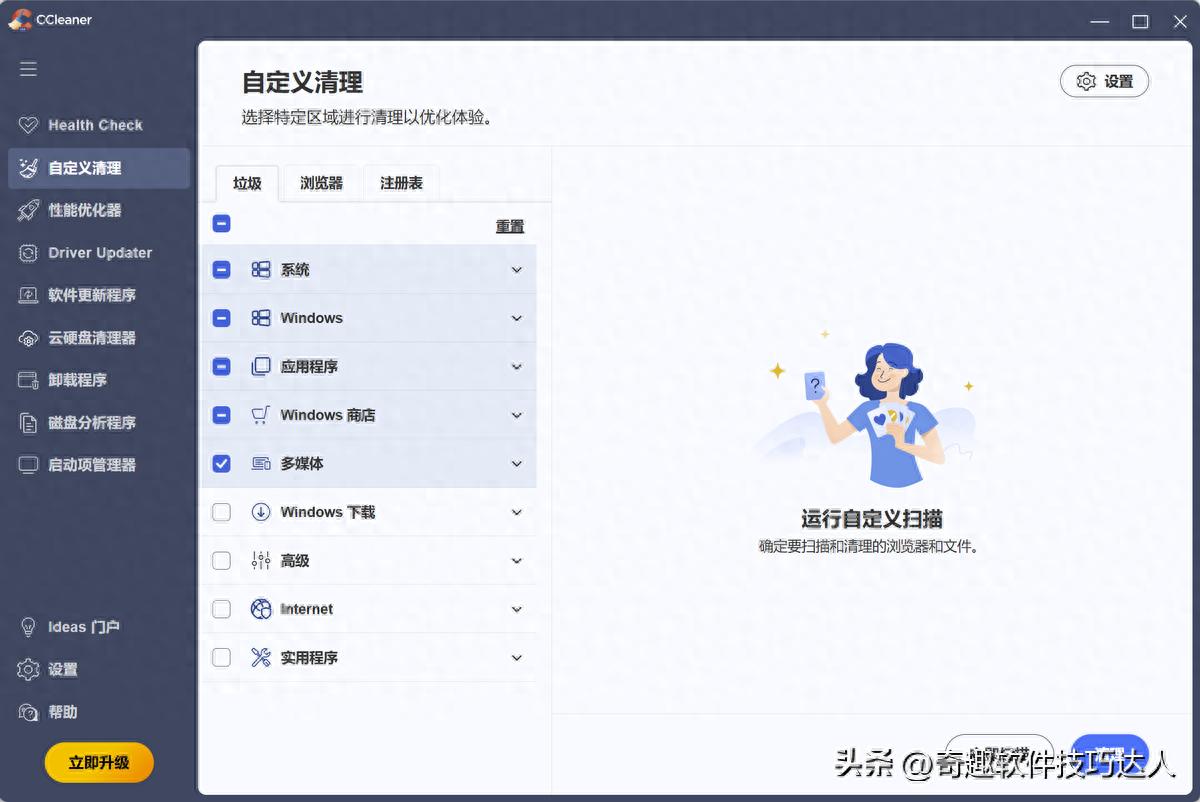The image size is (1200, 802).
Task: Enable the Internet cleaning checkbox
Action: [x=221, y=608]
